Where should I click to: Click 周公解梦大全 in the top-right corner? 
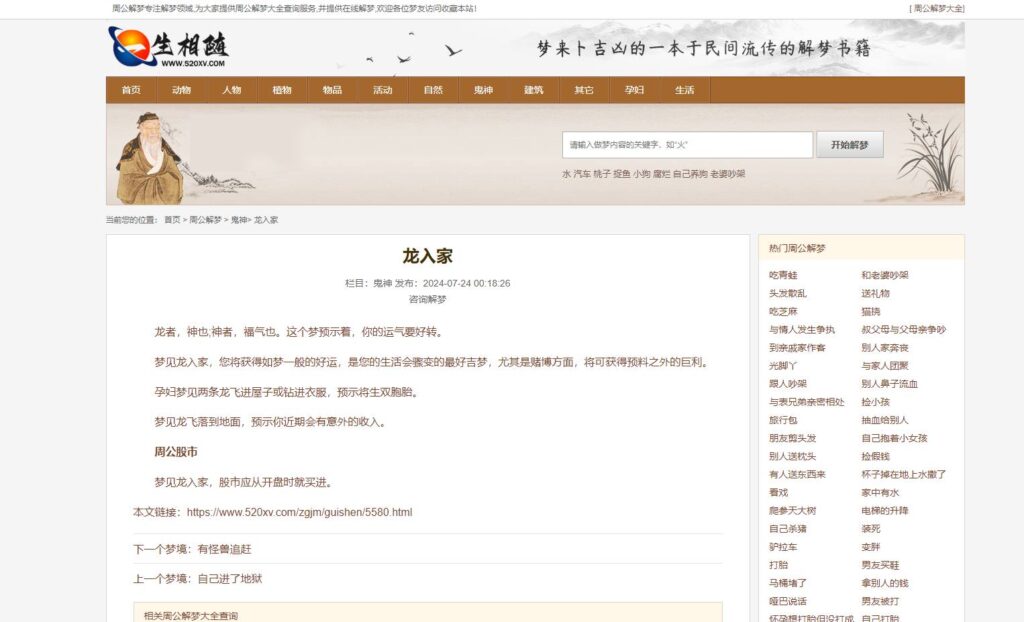pos(938,10)
